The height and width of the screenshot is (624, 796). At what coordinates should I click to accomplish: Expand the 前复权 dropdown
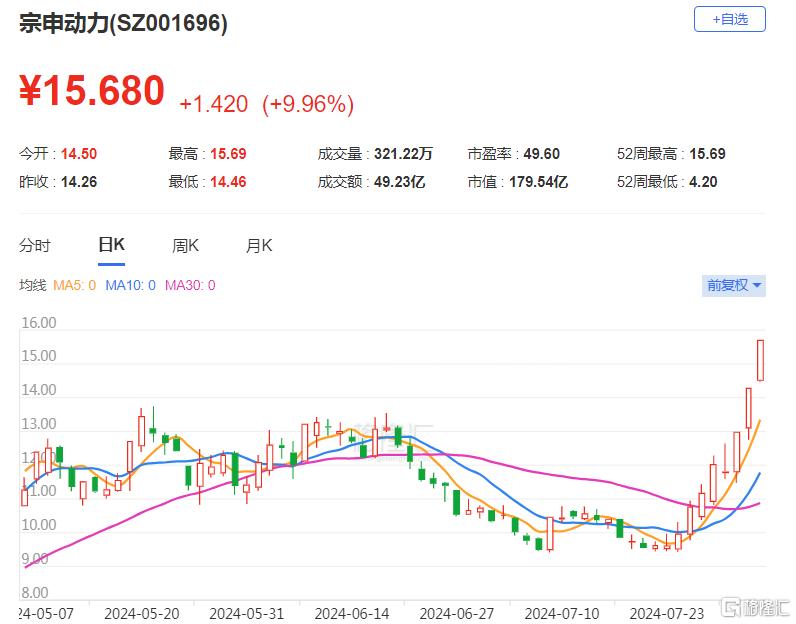(x=734, y=285)
